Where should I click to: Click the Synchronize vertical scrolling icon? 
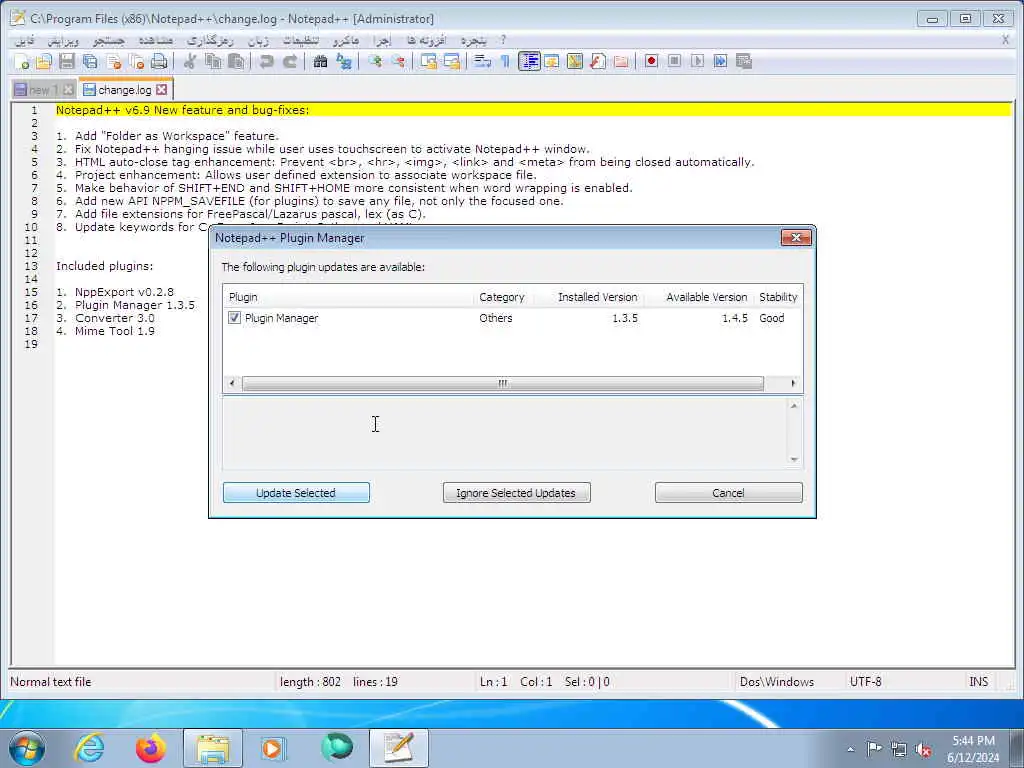(428, 61)
